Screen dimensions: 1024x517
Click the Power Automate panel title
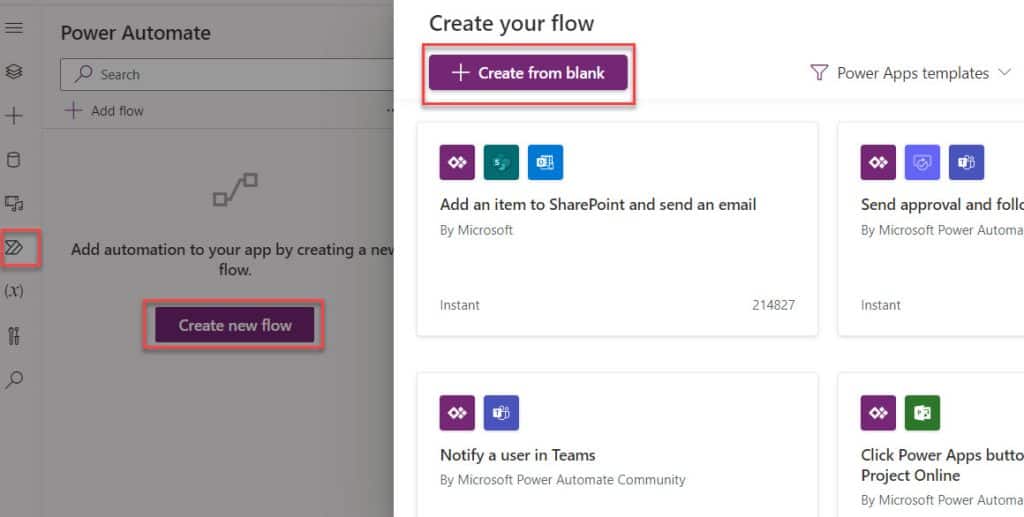(136, 33)
